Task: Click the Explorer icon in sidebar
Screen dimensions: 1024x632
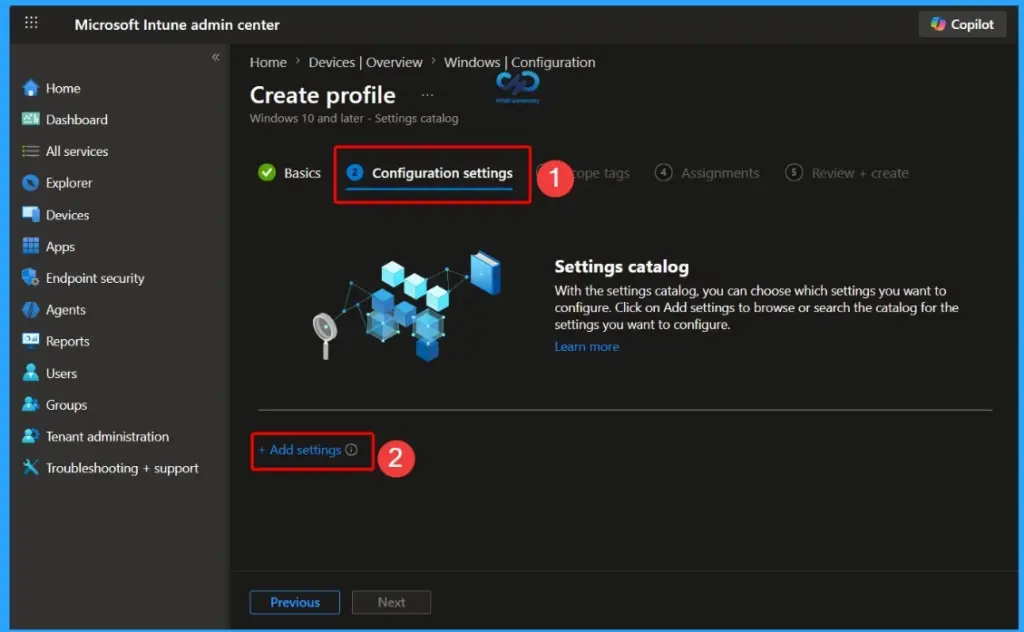Action: pyautogui.click(x=31, y=183)
